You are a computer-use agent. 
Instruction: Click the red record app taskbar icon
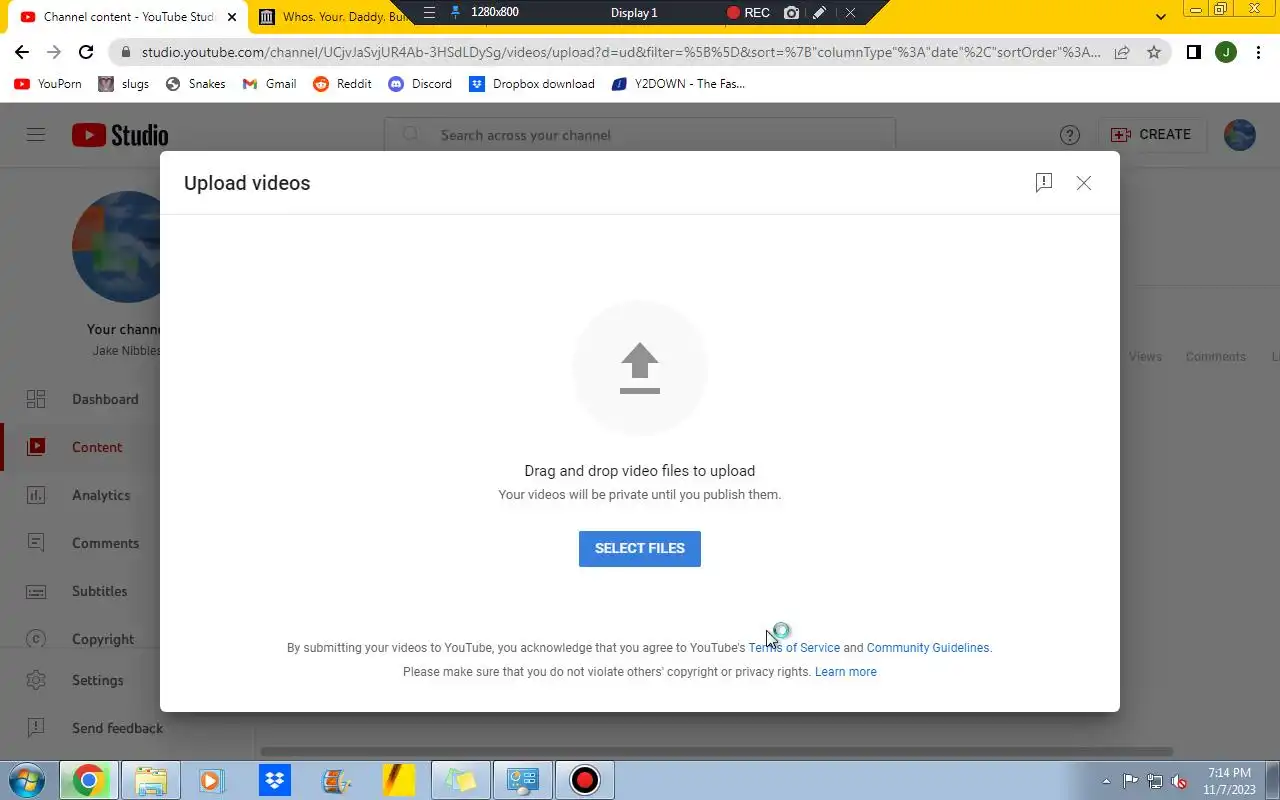[584, 780]
